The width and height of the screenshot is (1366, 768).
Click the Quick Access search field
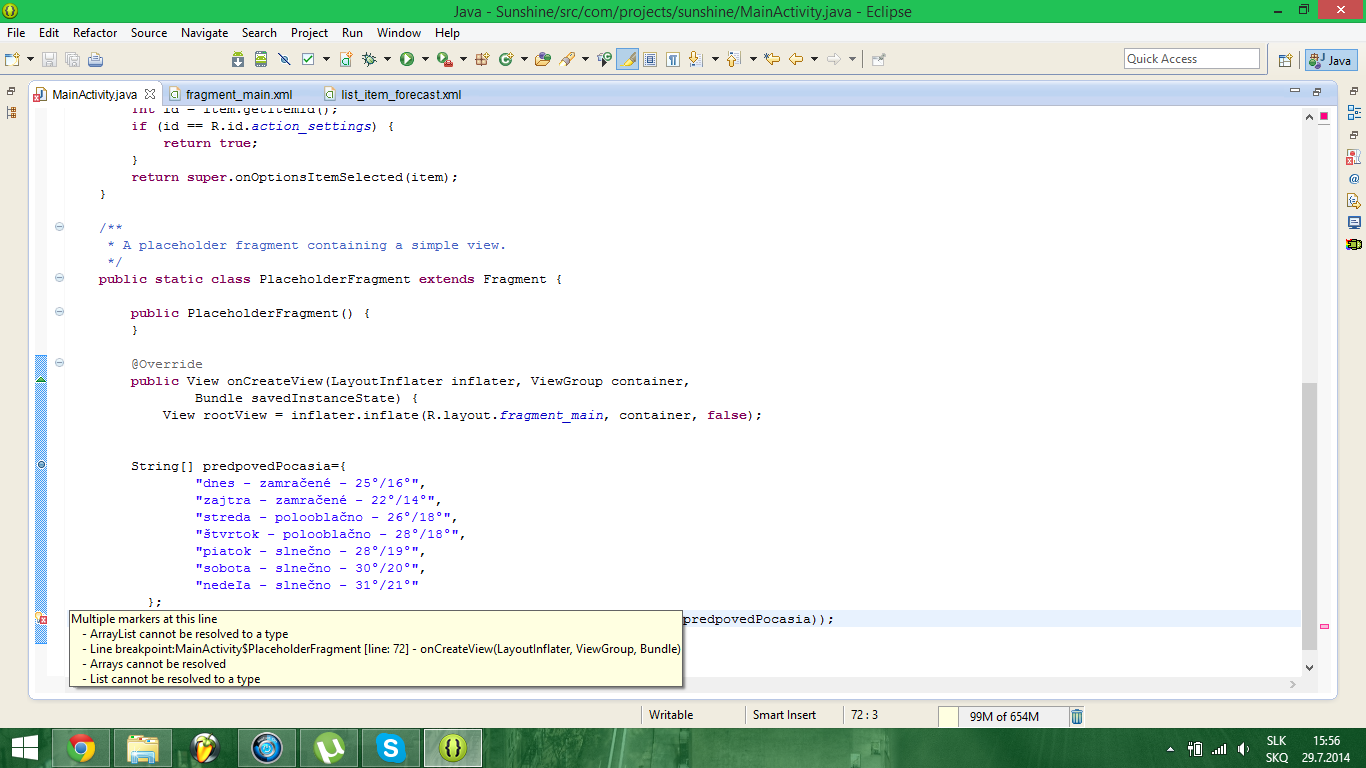(x=1191, y=59)
